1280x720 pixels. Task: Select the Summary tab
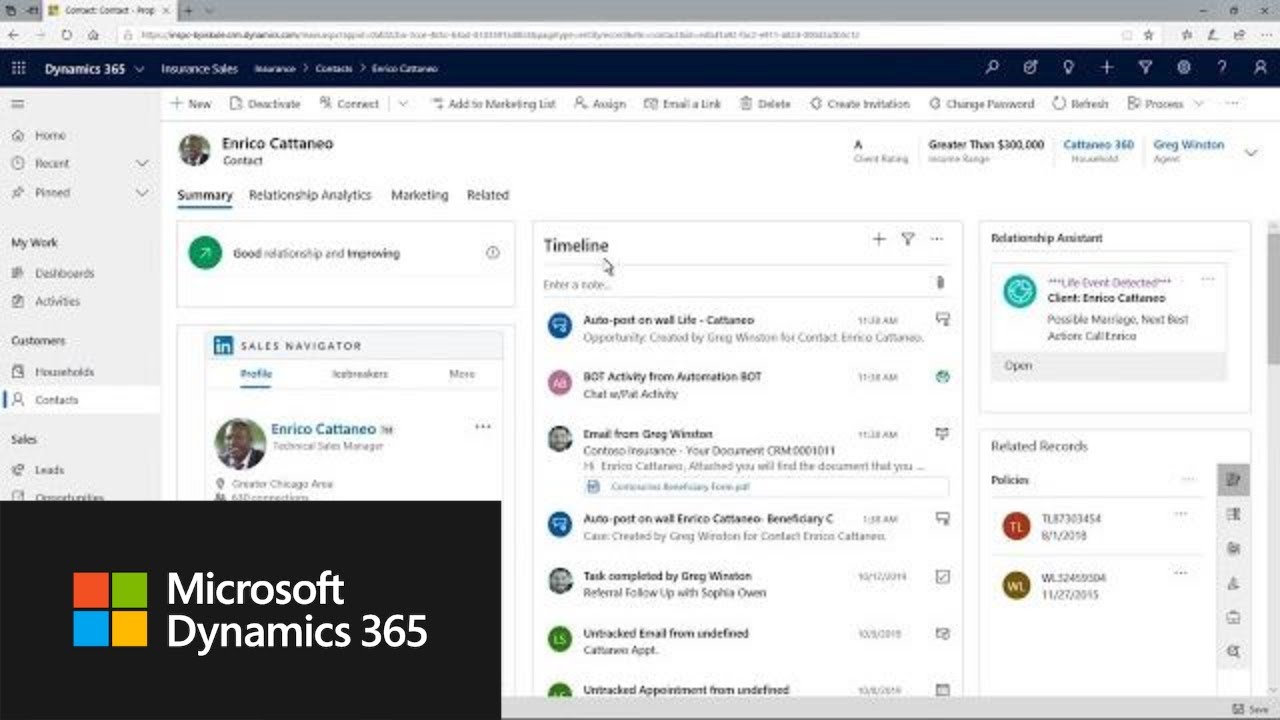pos(205,195)
